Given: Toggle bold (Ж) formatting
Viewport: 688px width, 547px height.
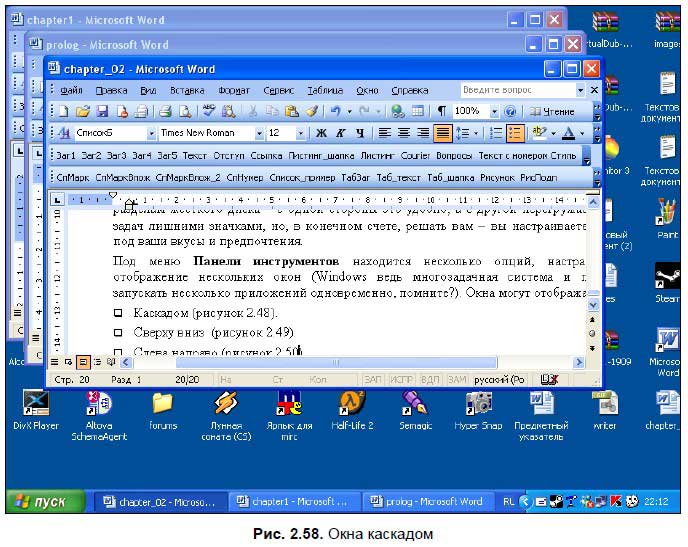Looking at the screenshot, I should pos(321,133).
